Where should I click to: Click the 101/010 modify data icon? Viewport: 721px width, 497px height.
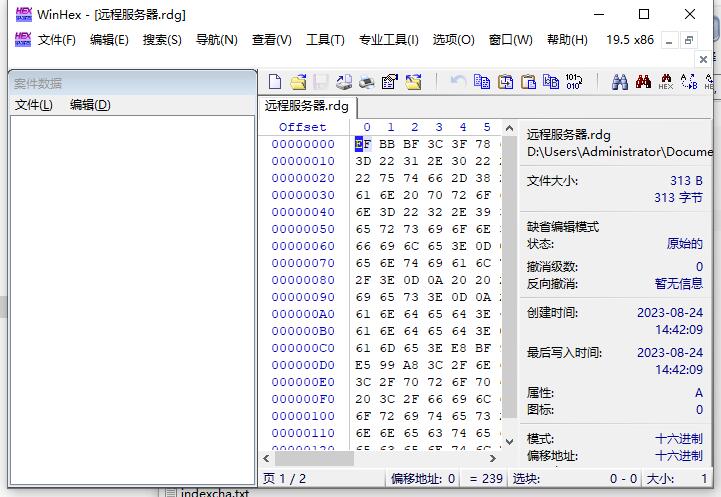[574, 82]
